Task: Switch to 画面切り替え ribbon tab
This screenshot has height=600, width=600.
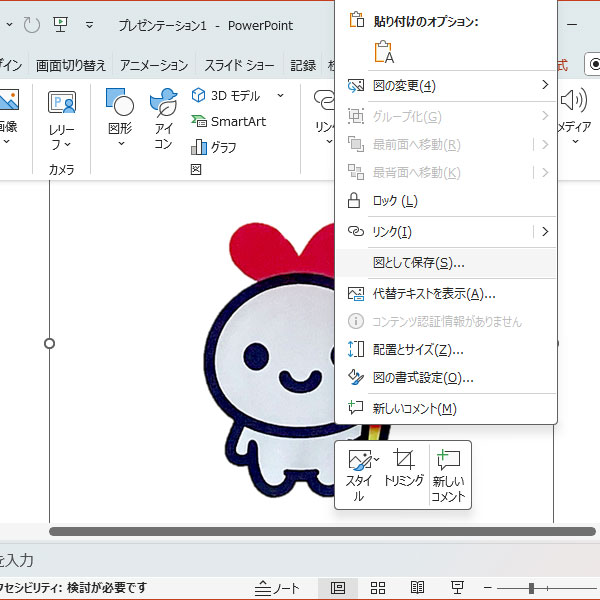Action: 71,65
